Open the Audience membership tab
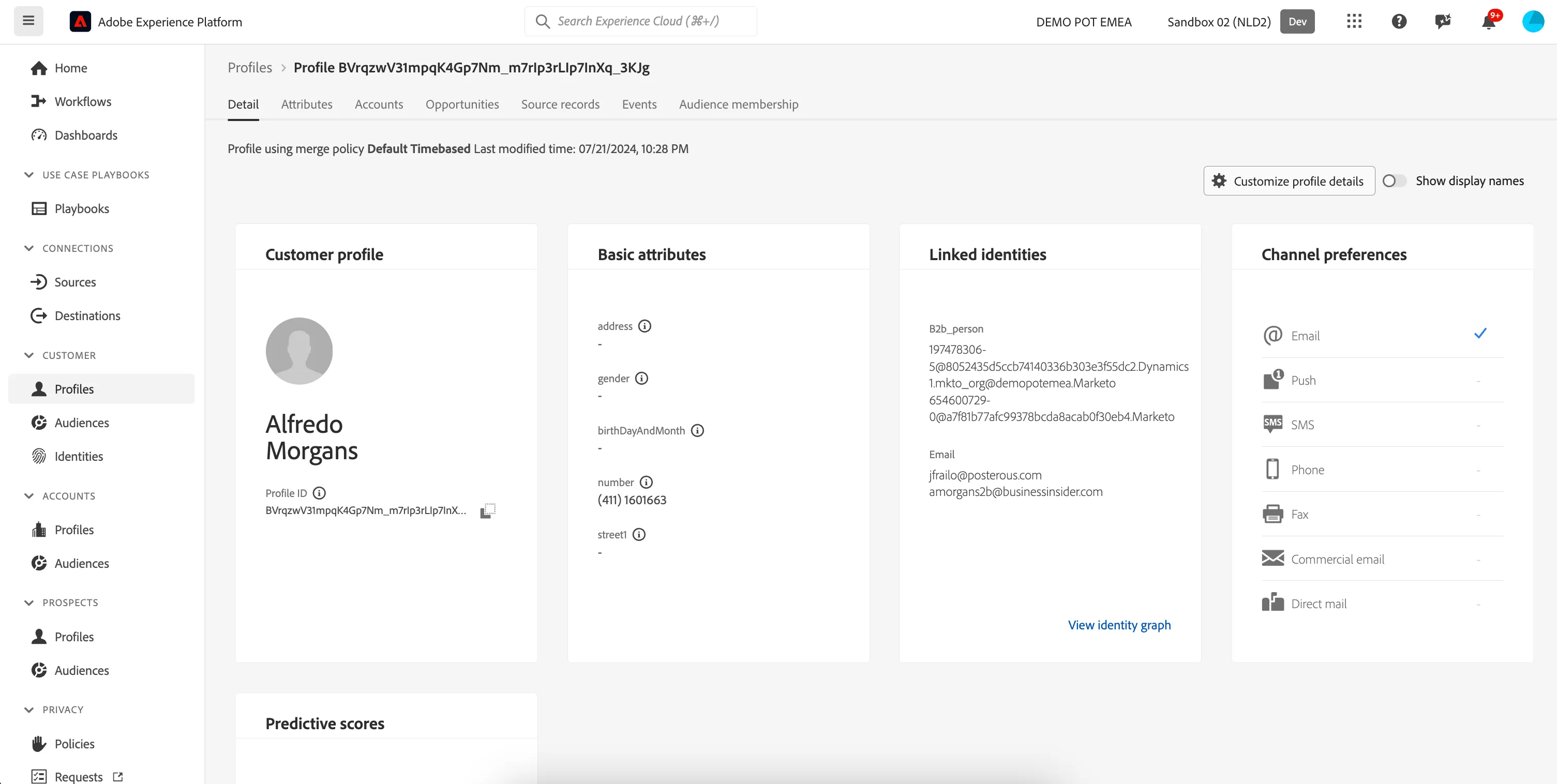 (x=739, y=104)
